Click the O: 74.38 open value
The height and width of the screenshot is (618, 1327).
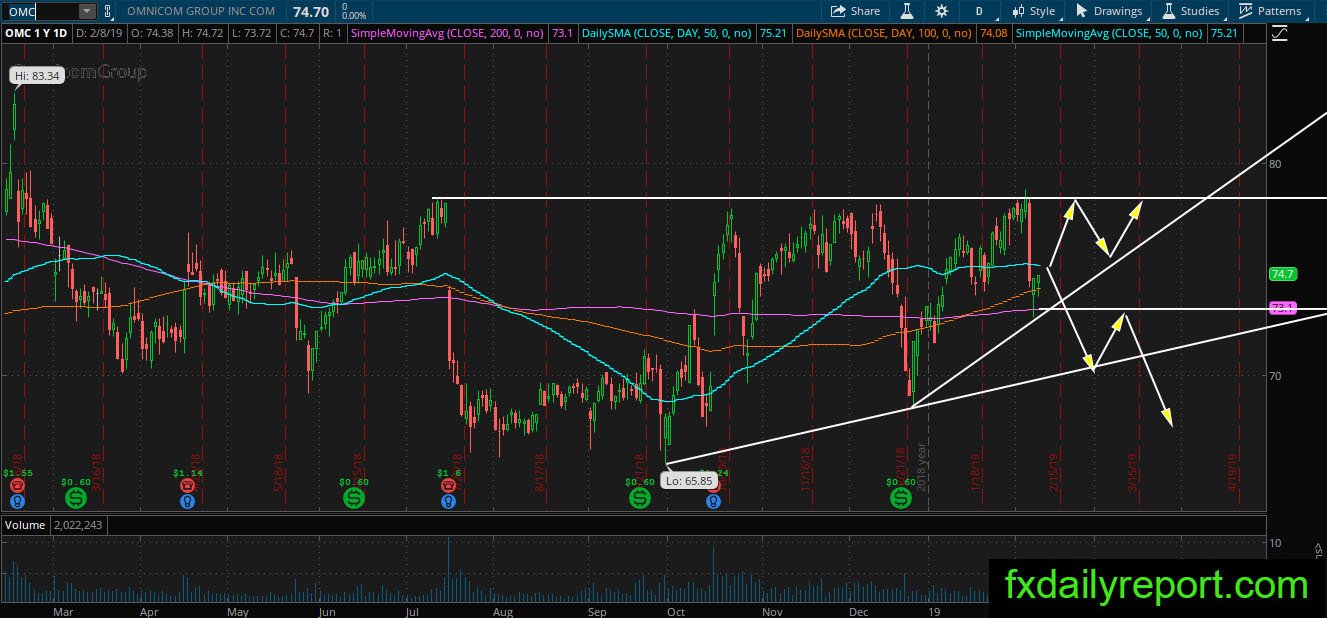pos(153,33)
